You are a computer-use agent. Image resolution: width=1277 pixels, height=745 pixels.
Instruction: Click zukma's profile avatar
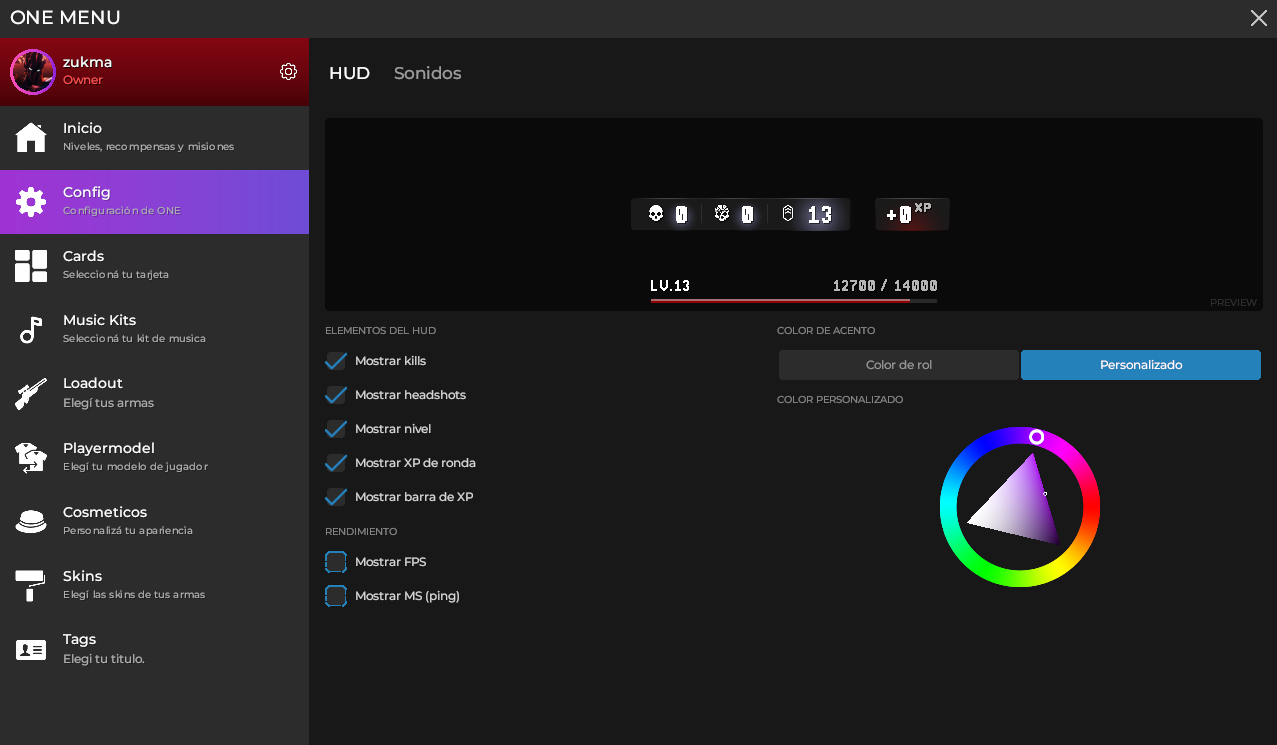(x=33, y=72)
